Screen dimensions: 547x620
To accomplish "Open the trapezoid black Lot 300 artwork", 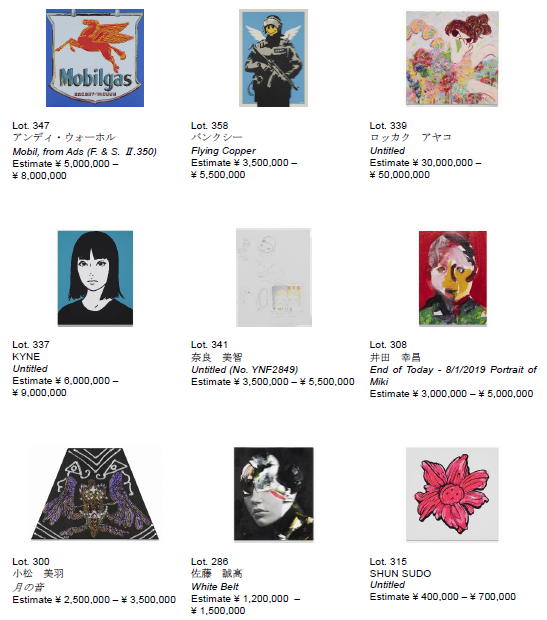I will 95,494.
